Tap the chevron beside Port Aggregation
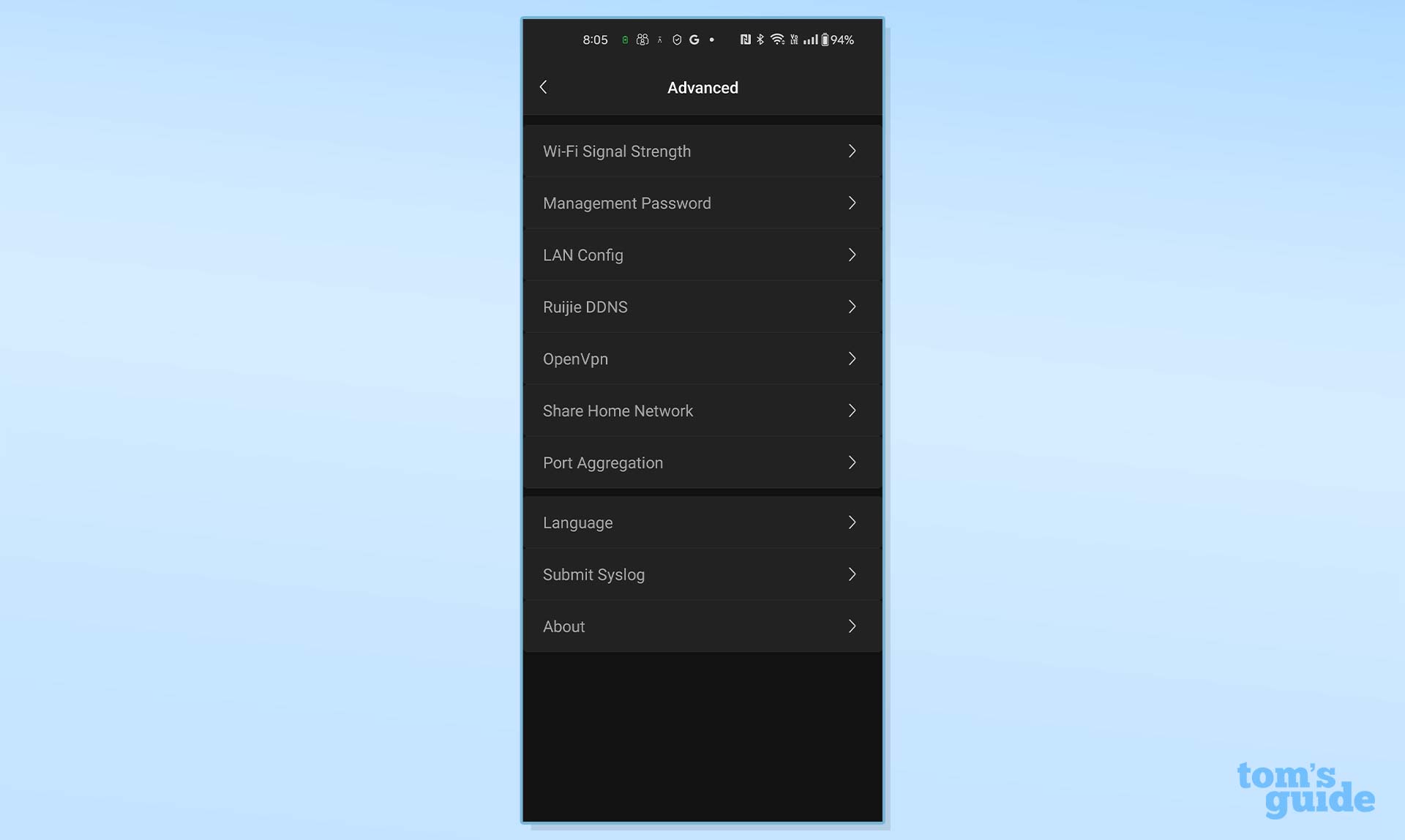The width and height of the screenshot is (1405, 840). 852,462
